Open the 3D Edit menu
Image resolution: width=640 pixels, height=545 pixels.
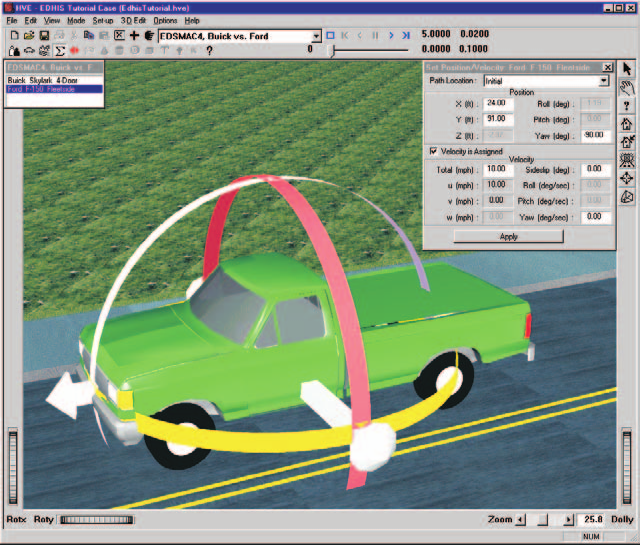(x=133, y=20)
